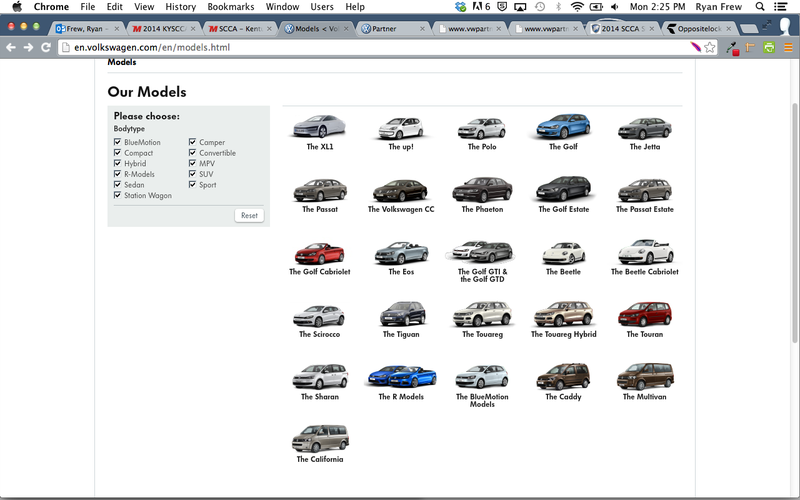Click the Time Machine clock icon
The image size is (800, 500).
tap(540, 7)
